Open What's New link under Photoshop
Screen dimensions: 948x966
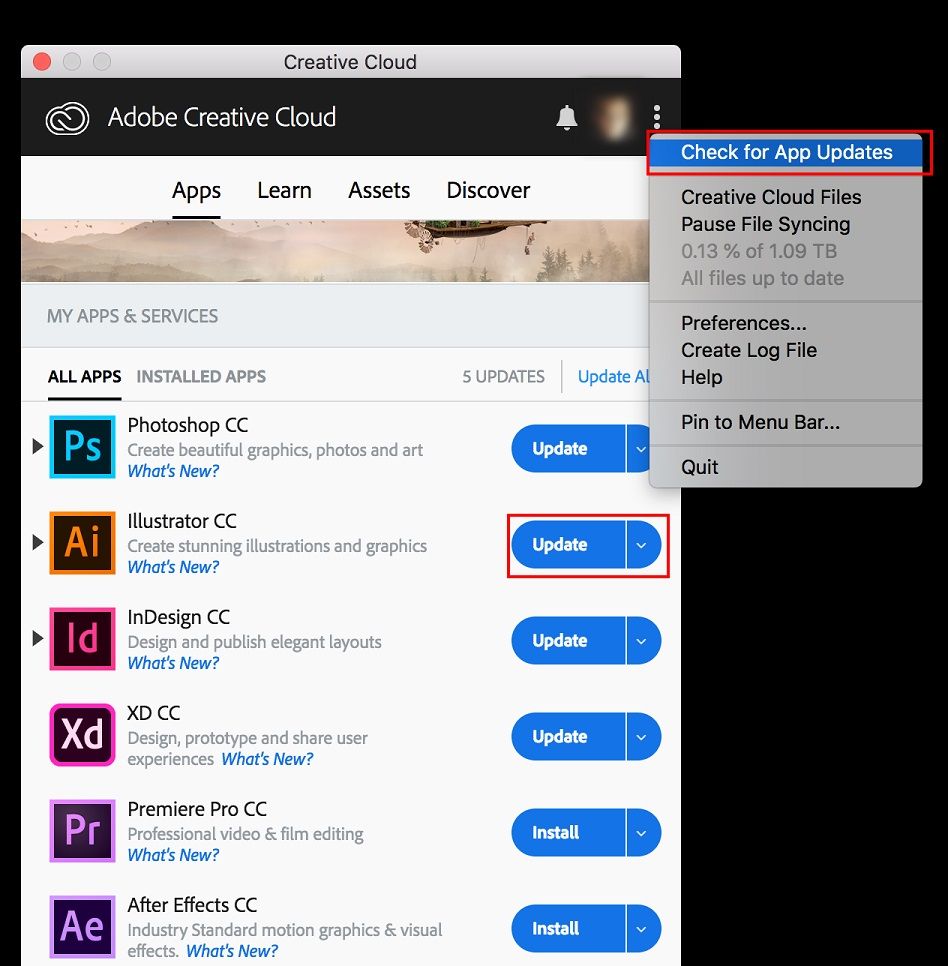click(173, 471)
